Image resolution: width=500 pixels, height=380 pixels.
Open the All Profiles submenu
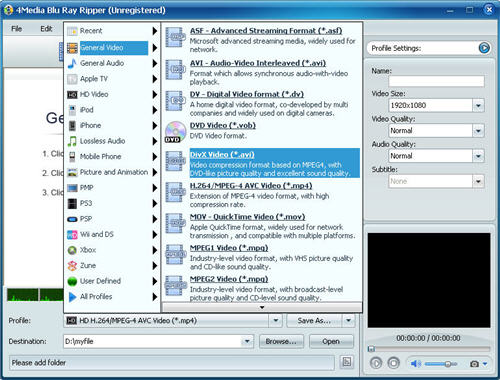coord(112,297)
